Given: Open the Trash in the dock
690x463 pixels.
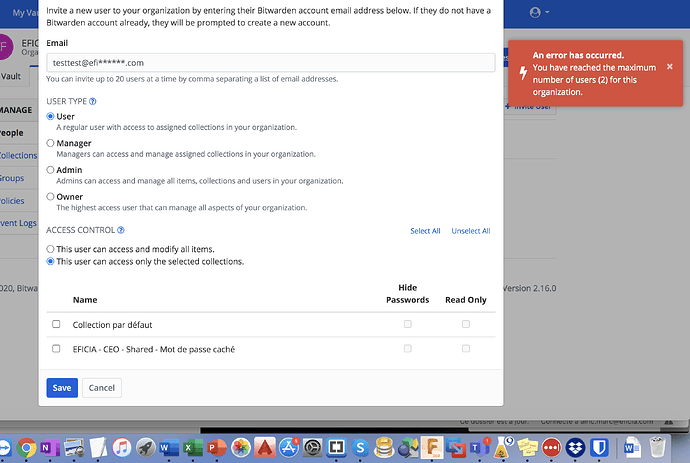Looking at the screenshot, I should click(657, 448).
